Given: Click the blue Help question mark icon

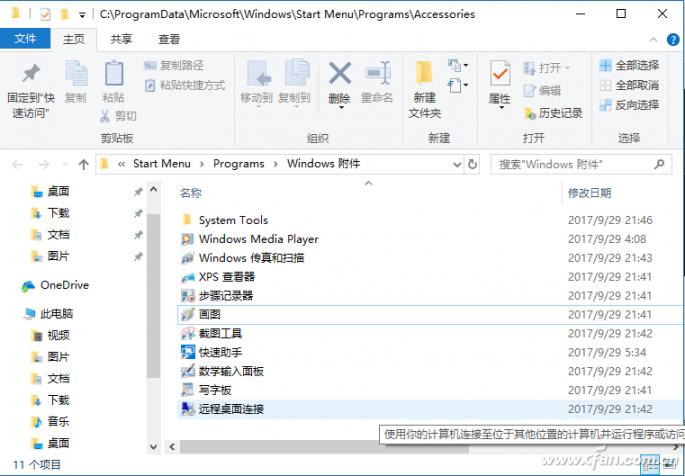Looking at the screenshot, I should [x=673, y=40].
